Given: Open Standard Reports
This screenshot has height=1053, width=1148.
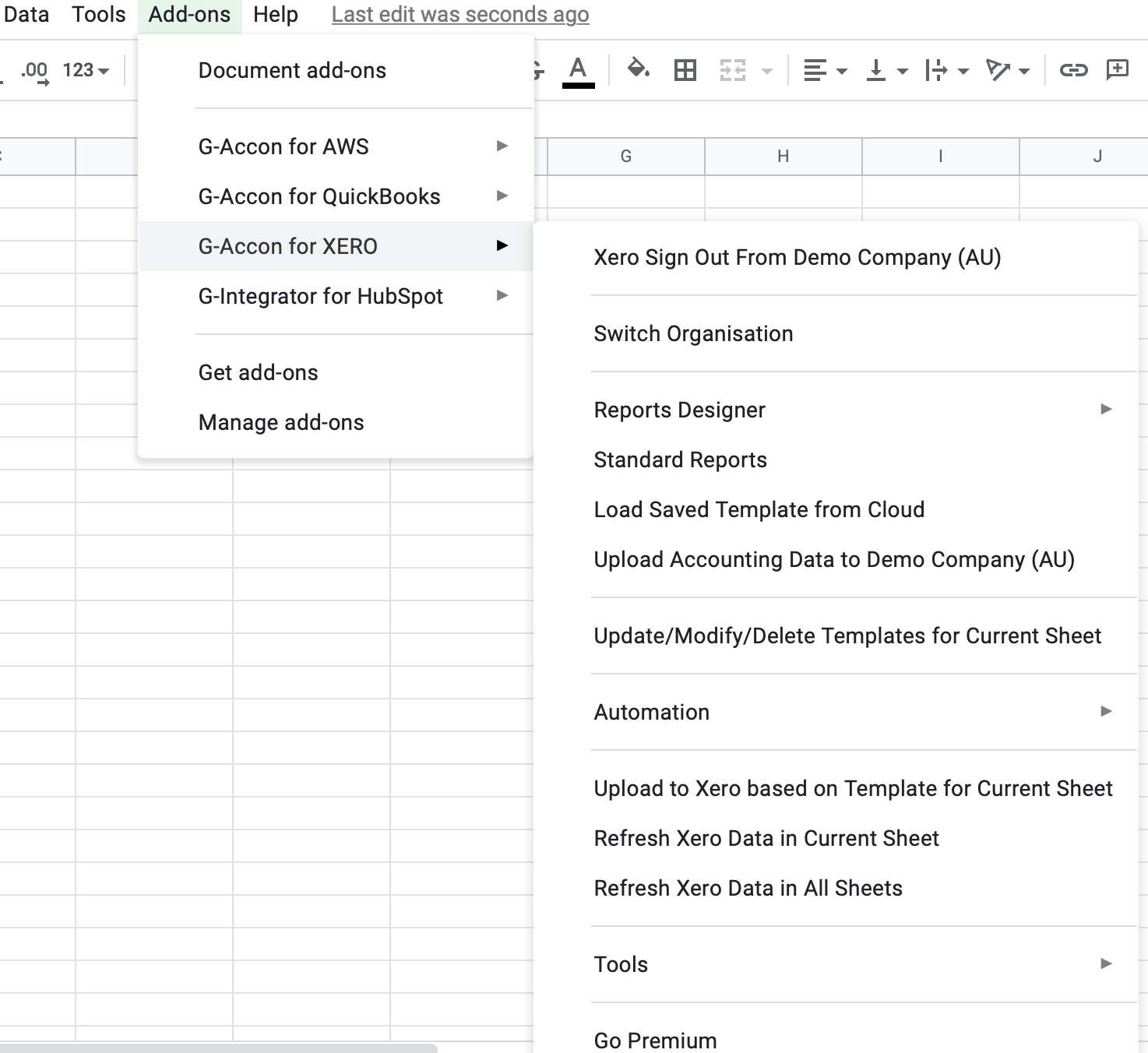Looking at the screenshot, I should coord(836,460).
